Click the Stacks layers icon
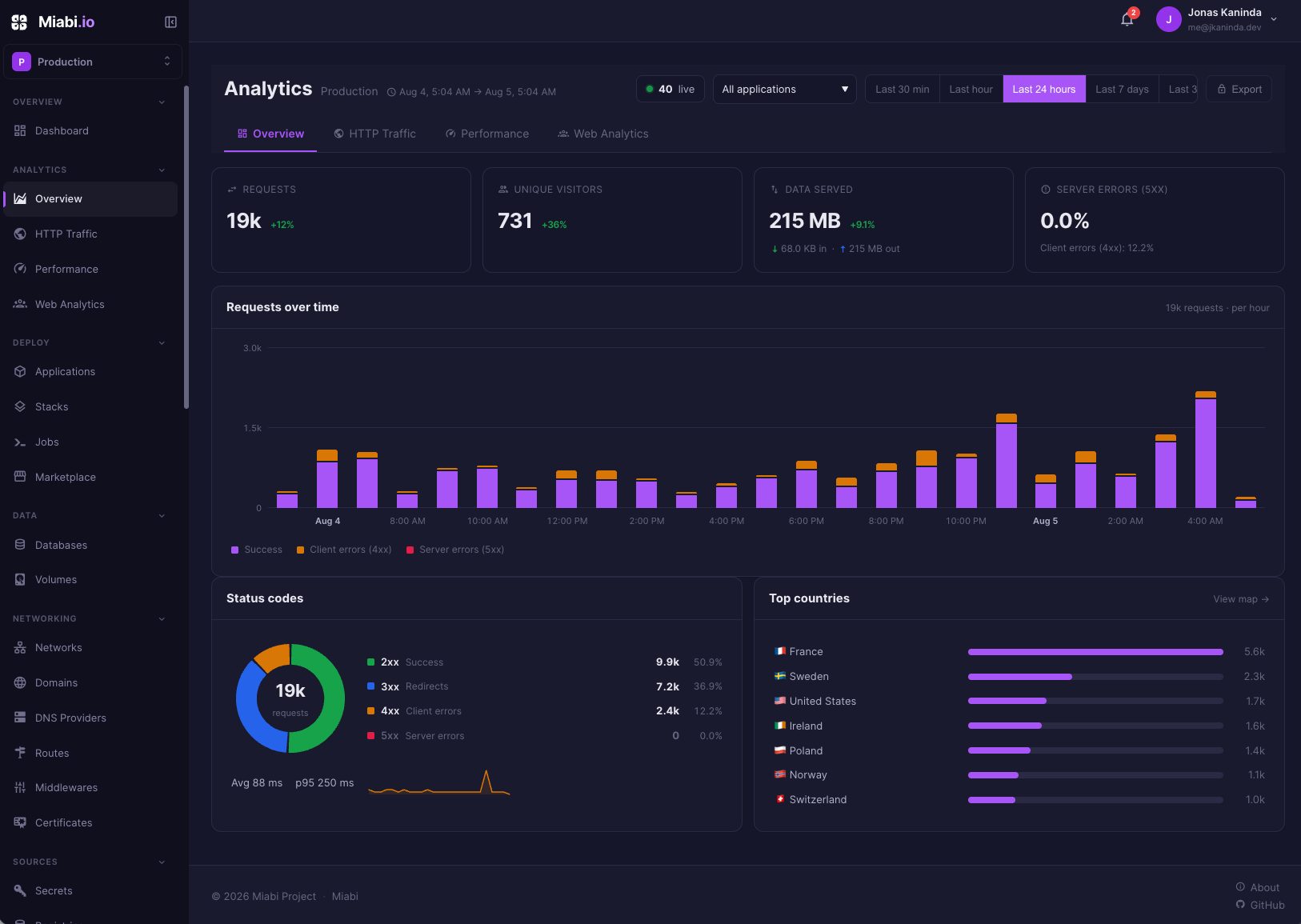 [20, 407]
